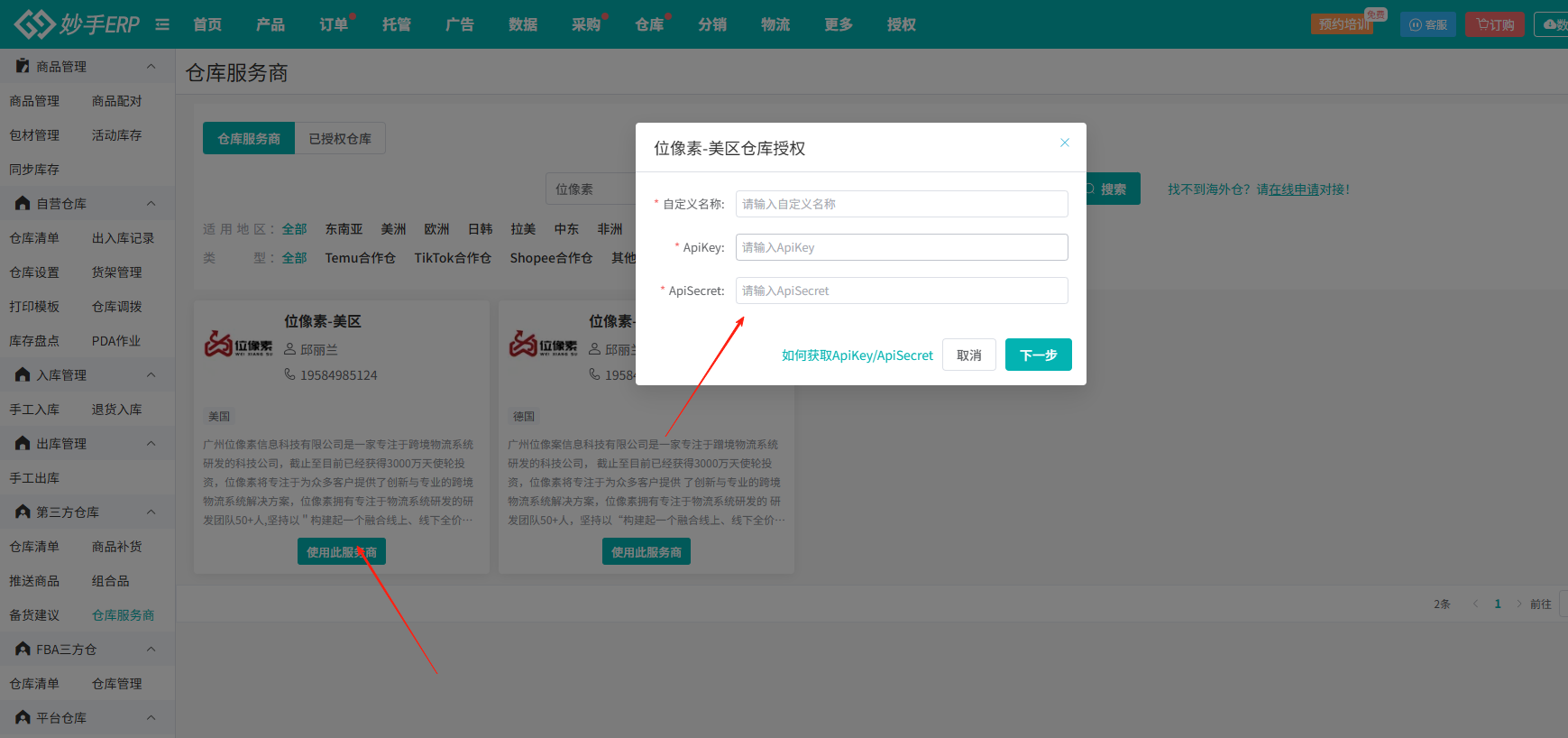Collapse the FBA三方仓 sidebar section

(x=151, y=649)
